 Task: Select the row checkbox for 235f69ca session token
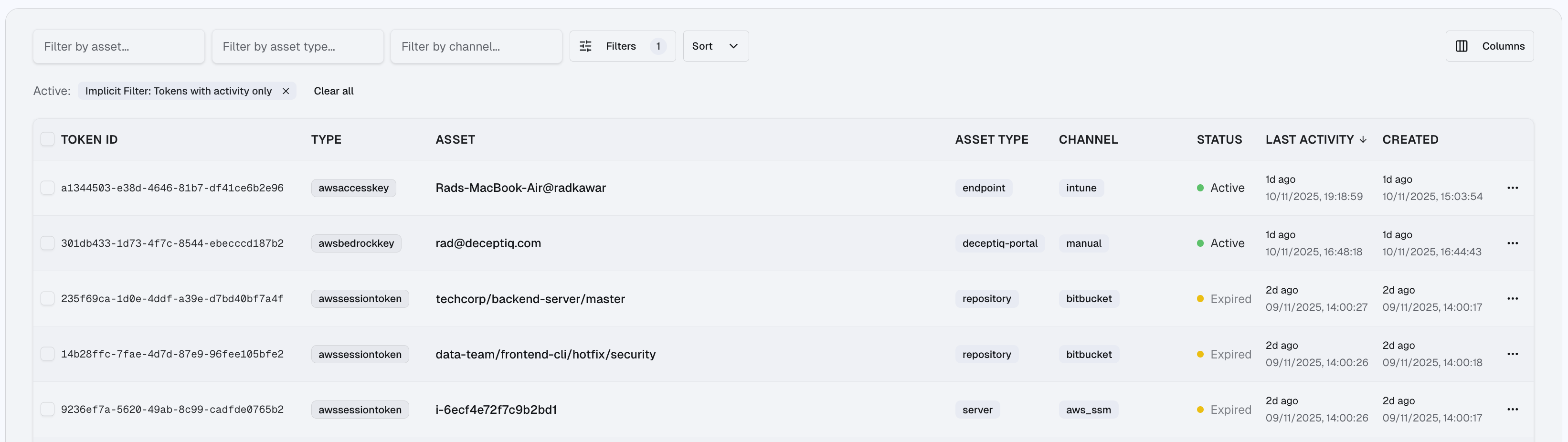click(x=47, y=298)
